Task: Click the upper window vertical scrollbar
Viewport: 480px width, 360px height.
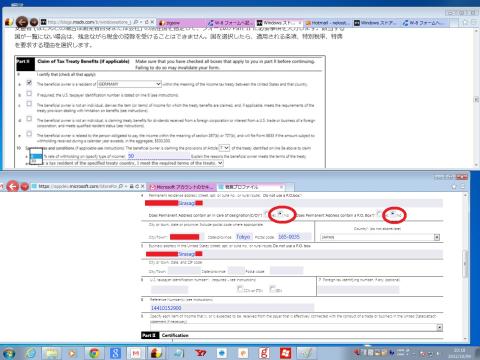Action: tap(476, 99)
